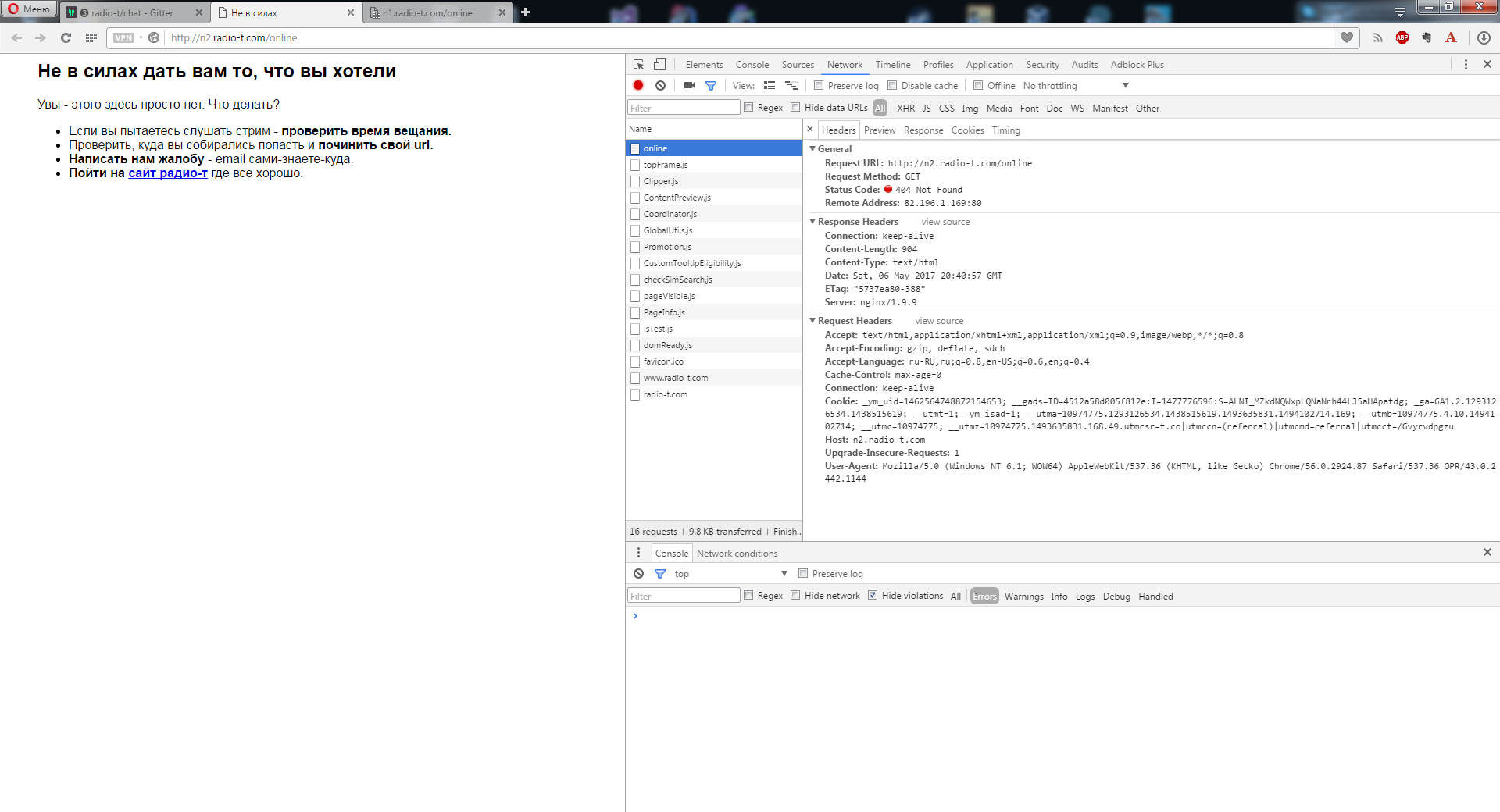Uncheck the Hide violations checkbox

[873, 596]
